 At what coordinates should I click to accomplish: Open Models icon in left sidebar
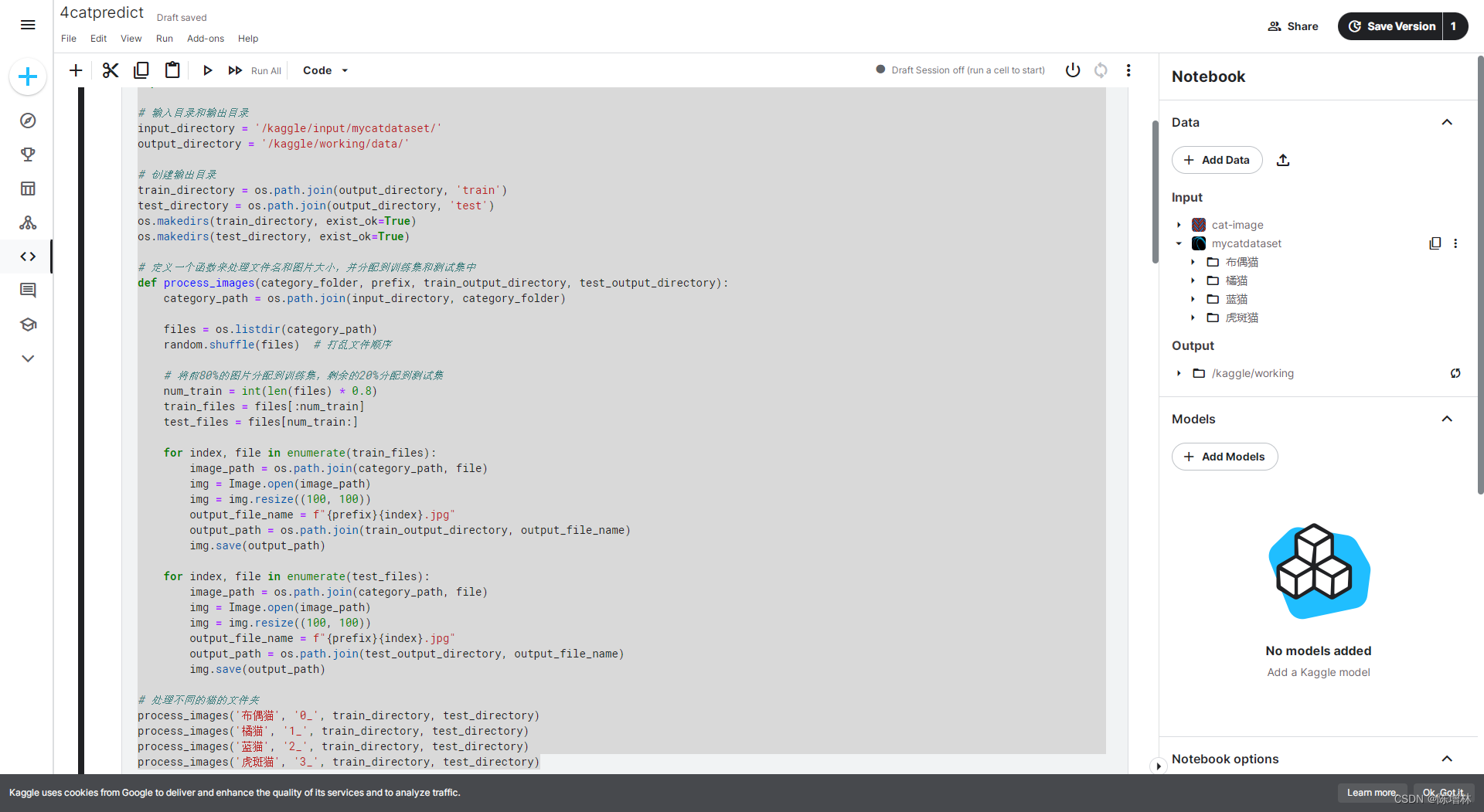tap(28, 223)
